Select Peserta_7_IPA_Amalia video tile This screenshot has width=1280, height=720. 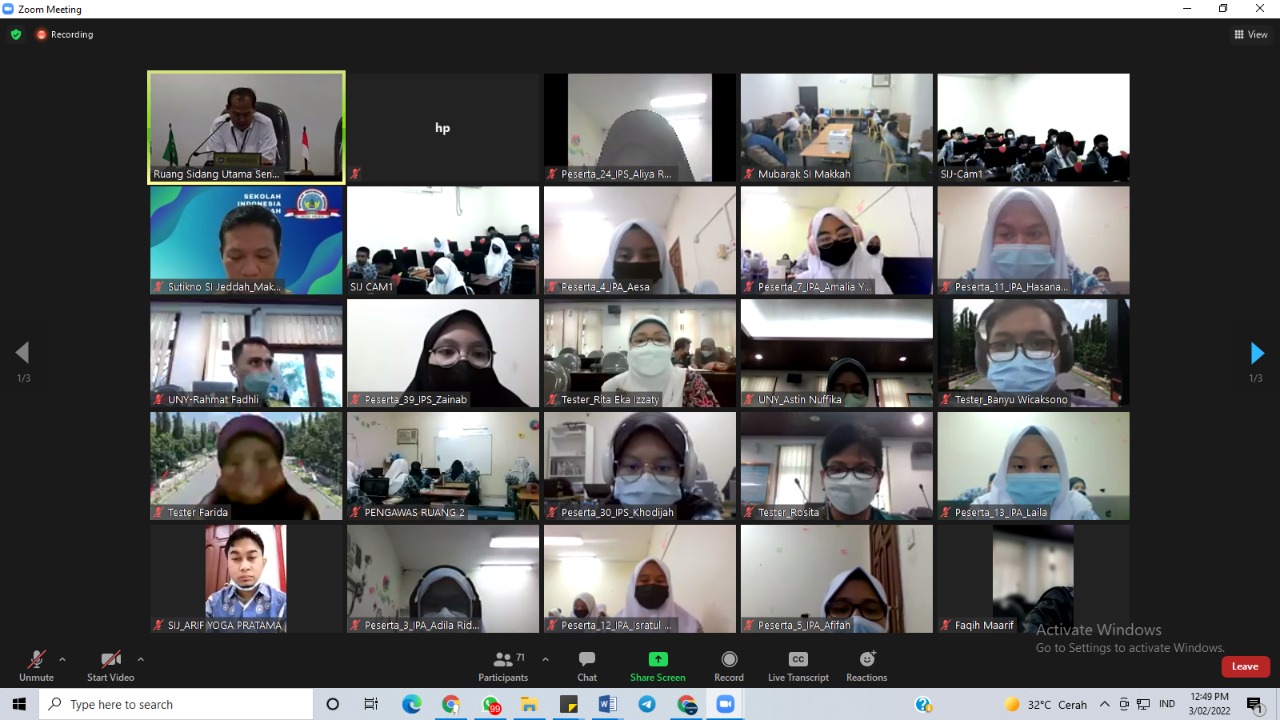(x=836, y=240)
